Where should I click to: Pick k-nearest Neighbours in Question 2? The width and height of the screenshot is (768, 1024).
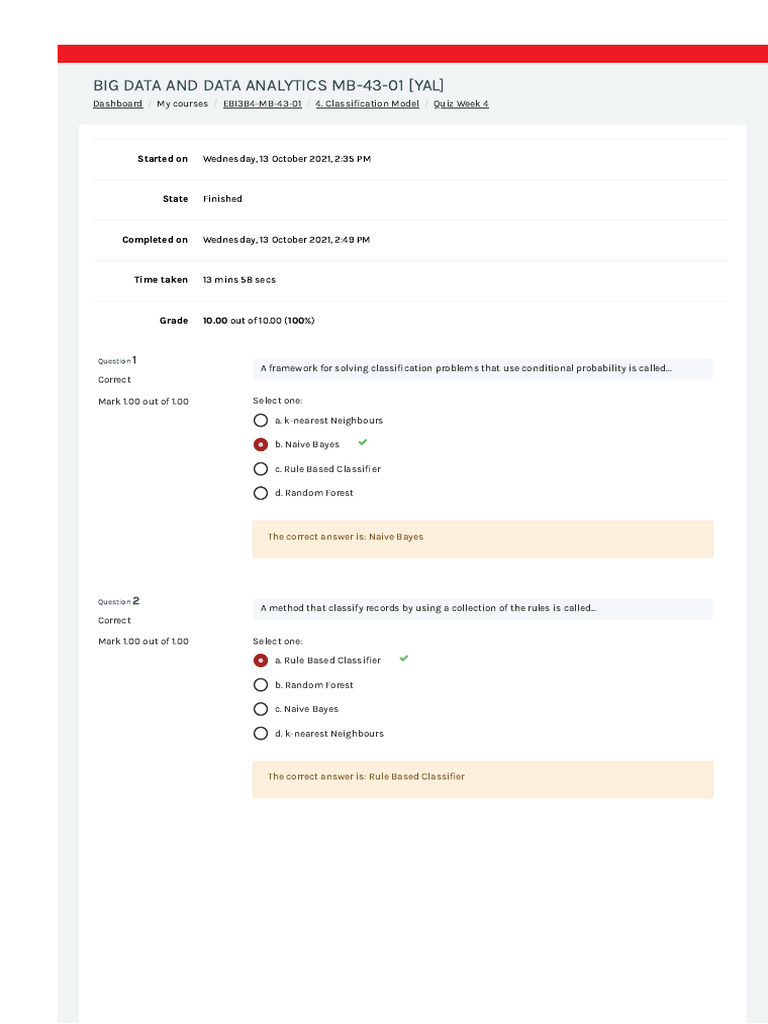pyautogui.click(x=261, y=734)
